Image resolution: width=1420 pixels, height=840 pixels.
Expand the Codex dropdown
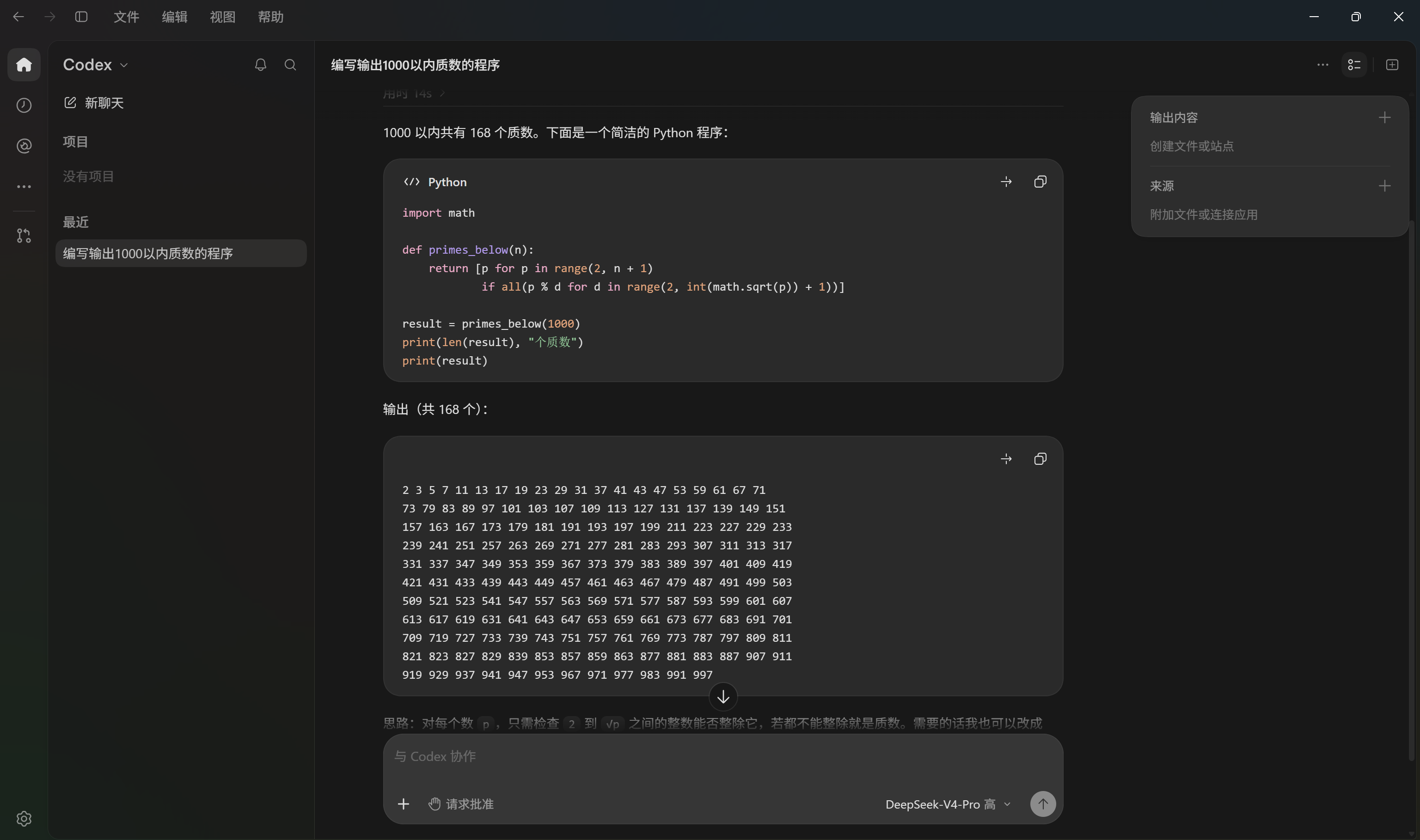96,65
